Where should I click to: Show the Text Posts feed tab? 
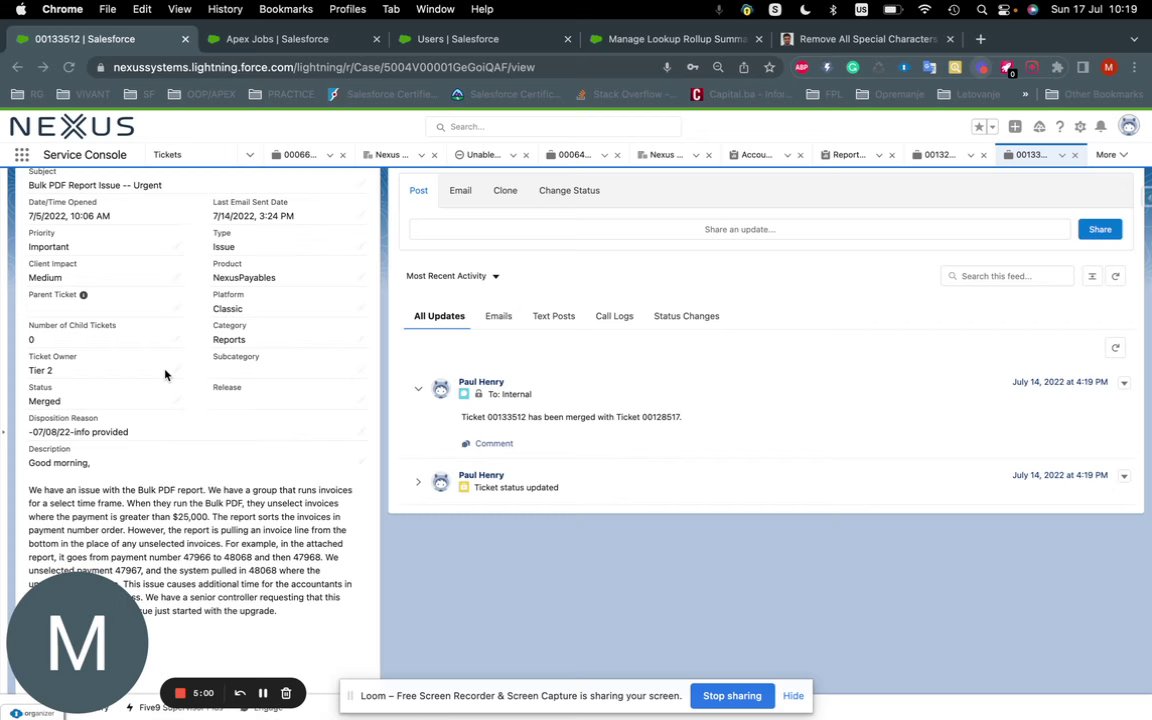point(554,316)
